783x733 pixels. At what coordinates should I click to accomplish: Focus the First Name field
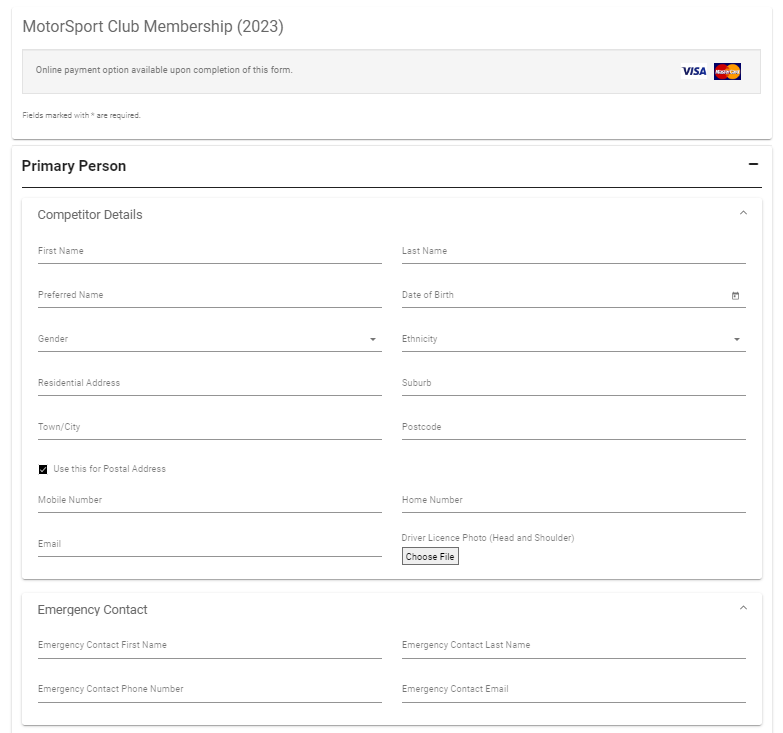pyautogui.click(x=210, y=252)
